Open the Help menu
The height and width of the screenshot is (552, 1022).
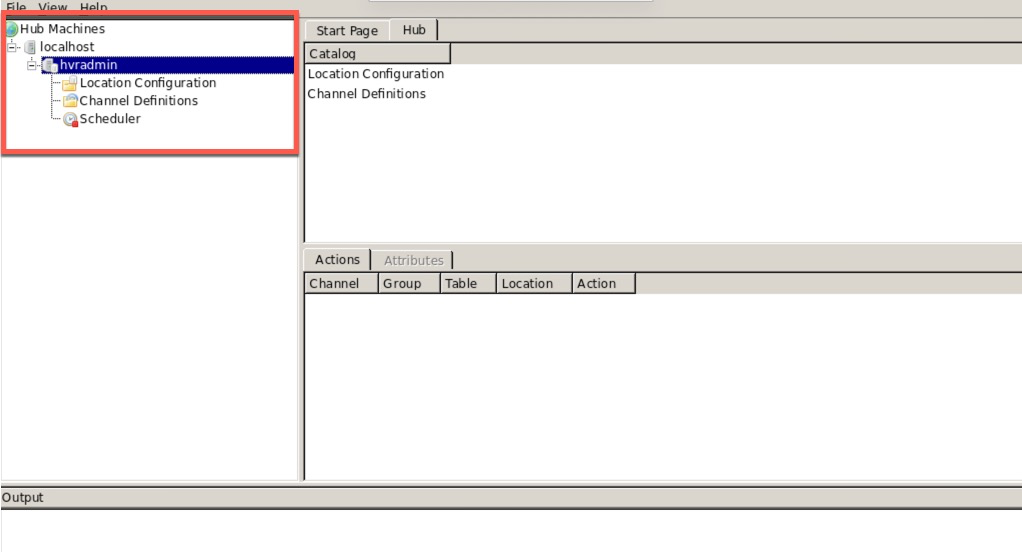[93, 7]
